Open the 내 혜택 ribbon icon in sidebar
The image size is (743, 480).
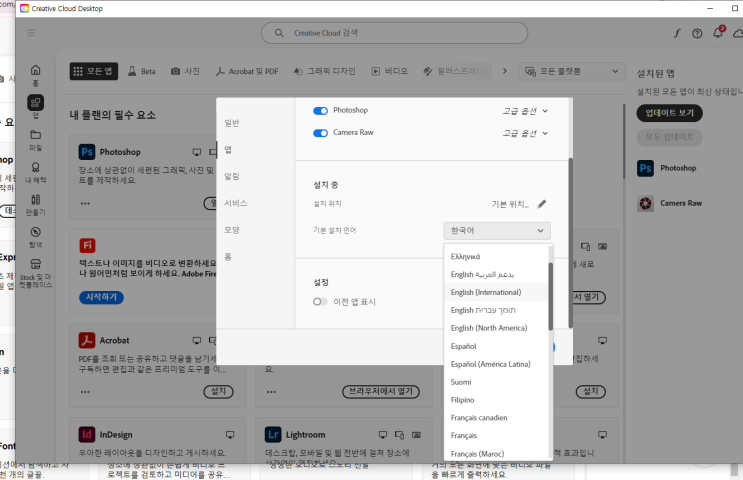click(36, 167)
